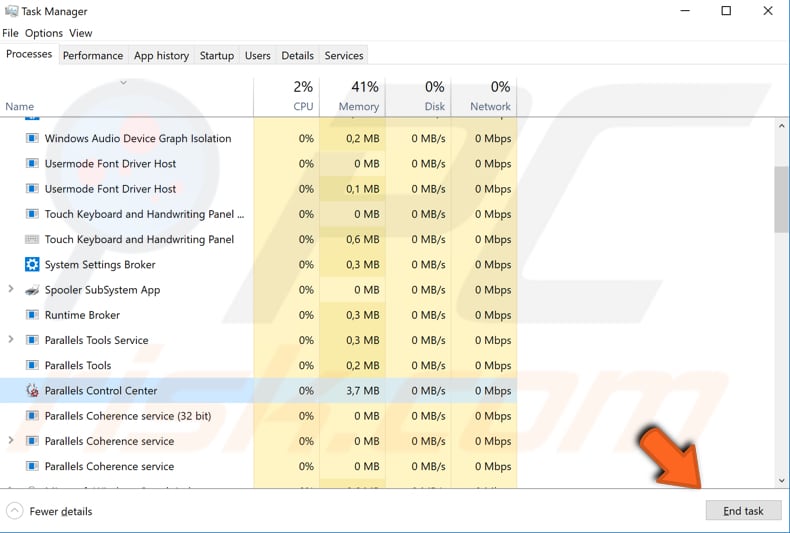Sort processes by the Disk column

coord(418,97)
